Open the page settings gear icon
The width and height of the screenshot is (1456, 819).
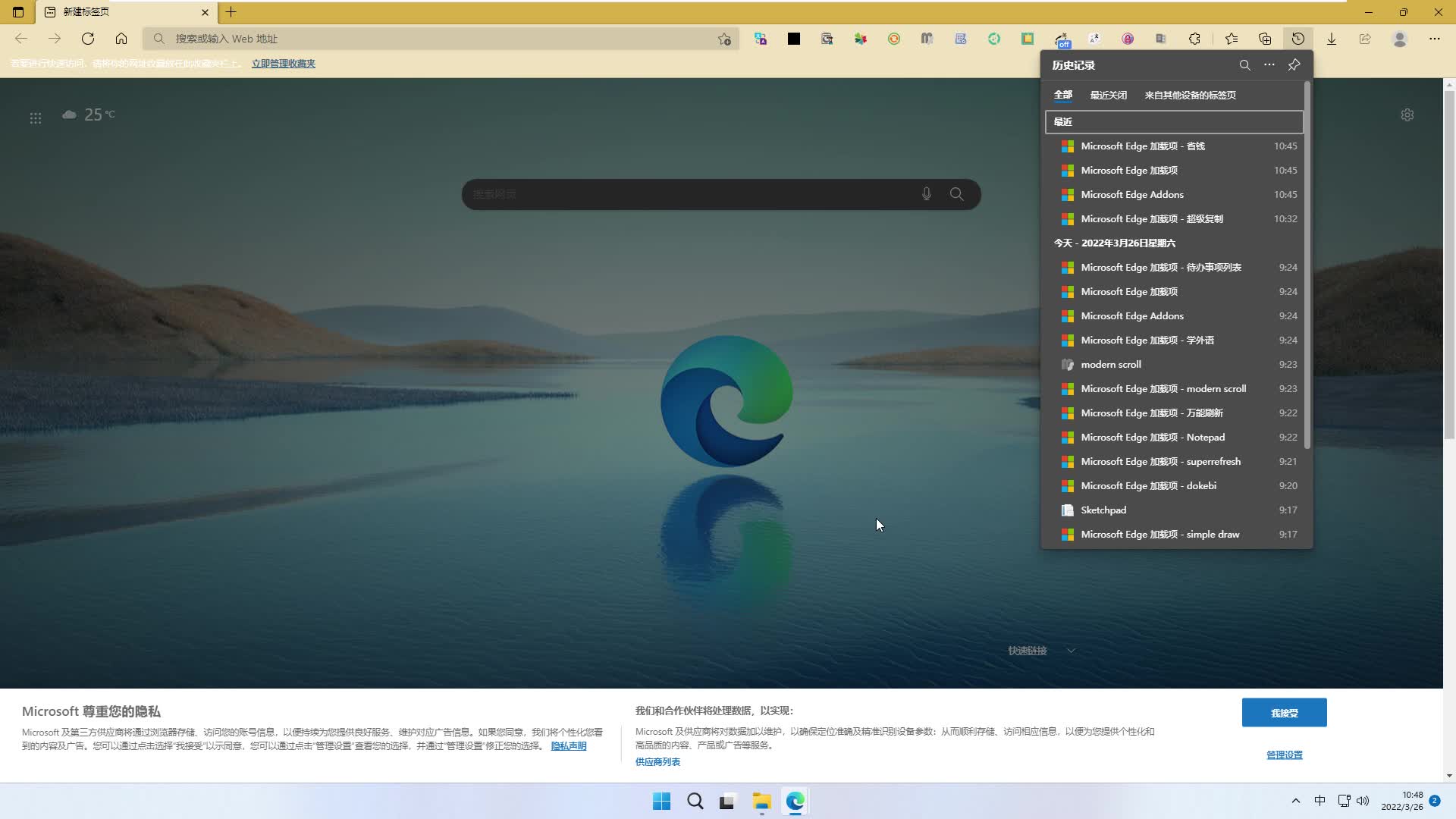point(1407,115)
